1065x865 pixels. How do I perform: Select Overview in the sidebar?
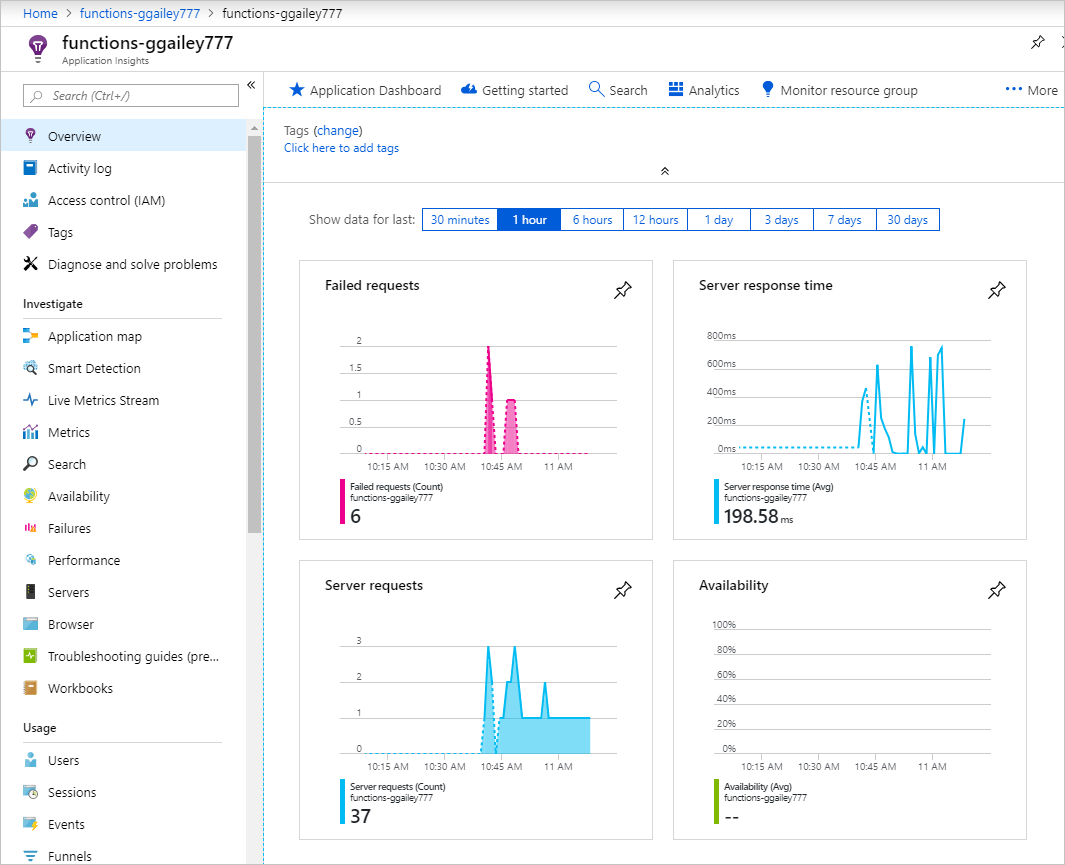point(75,135)
